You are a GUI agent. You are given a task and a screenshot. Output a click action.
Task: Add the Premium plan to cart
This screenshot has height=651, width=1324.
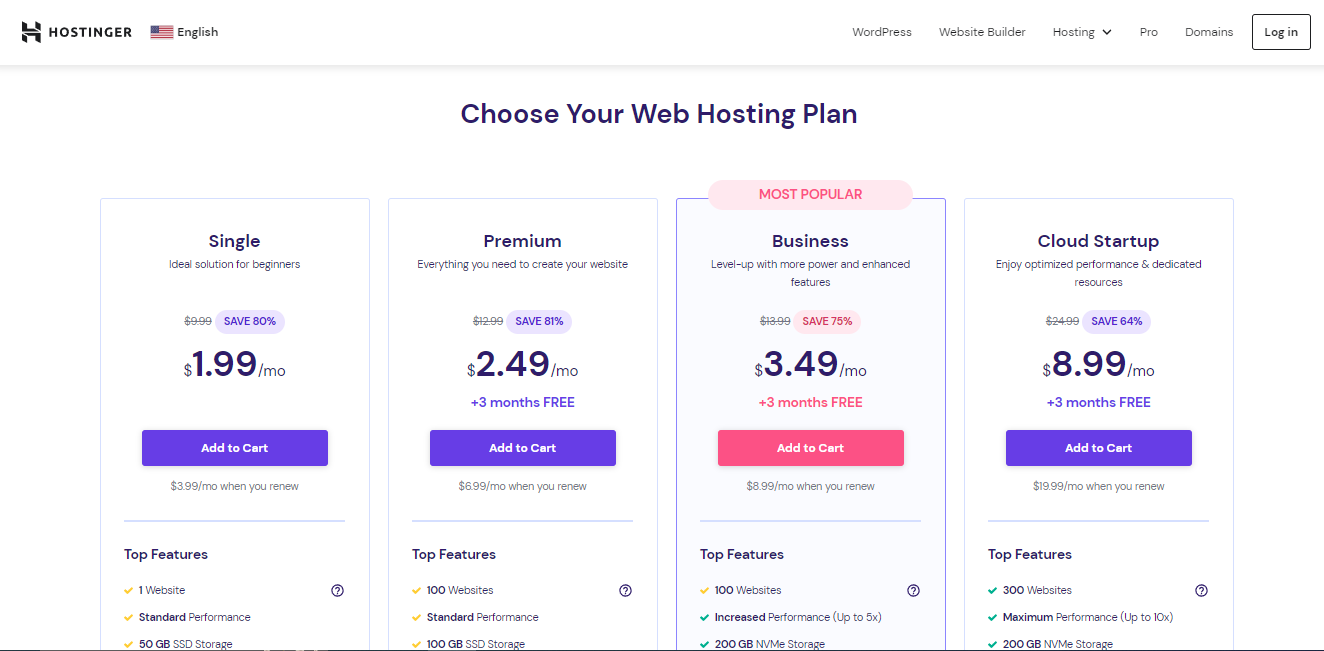(x=523, y=448)
